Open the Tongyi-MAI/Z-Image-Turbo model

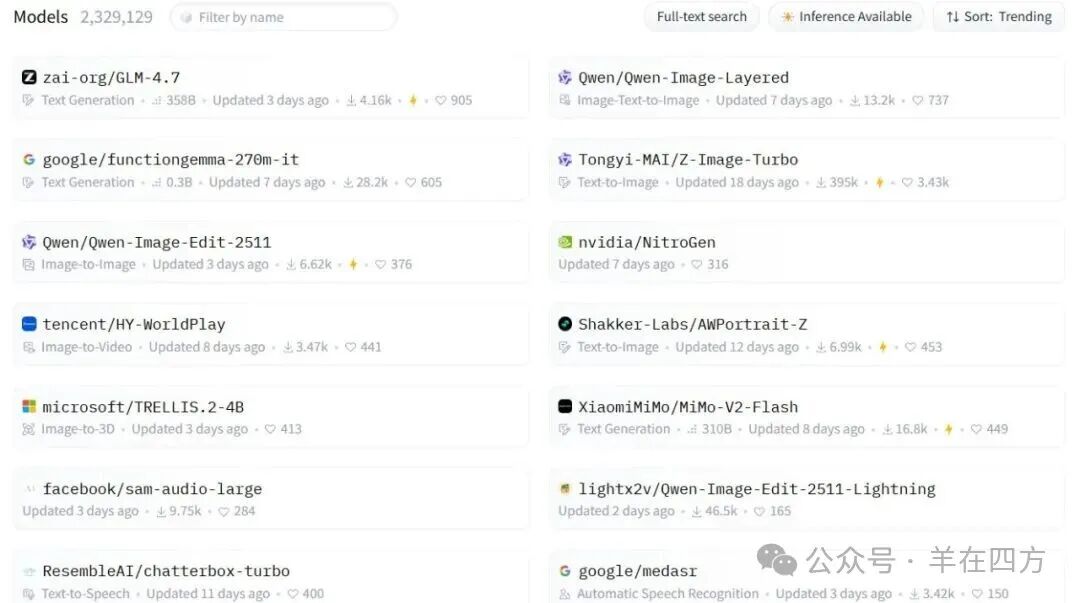point(688,160)
